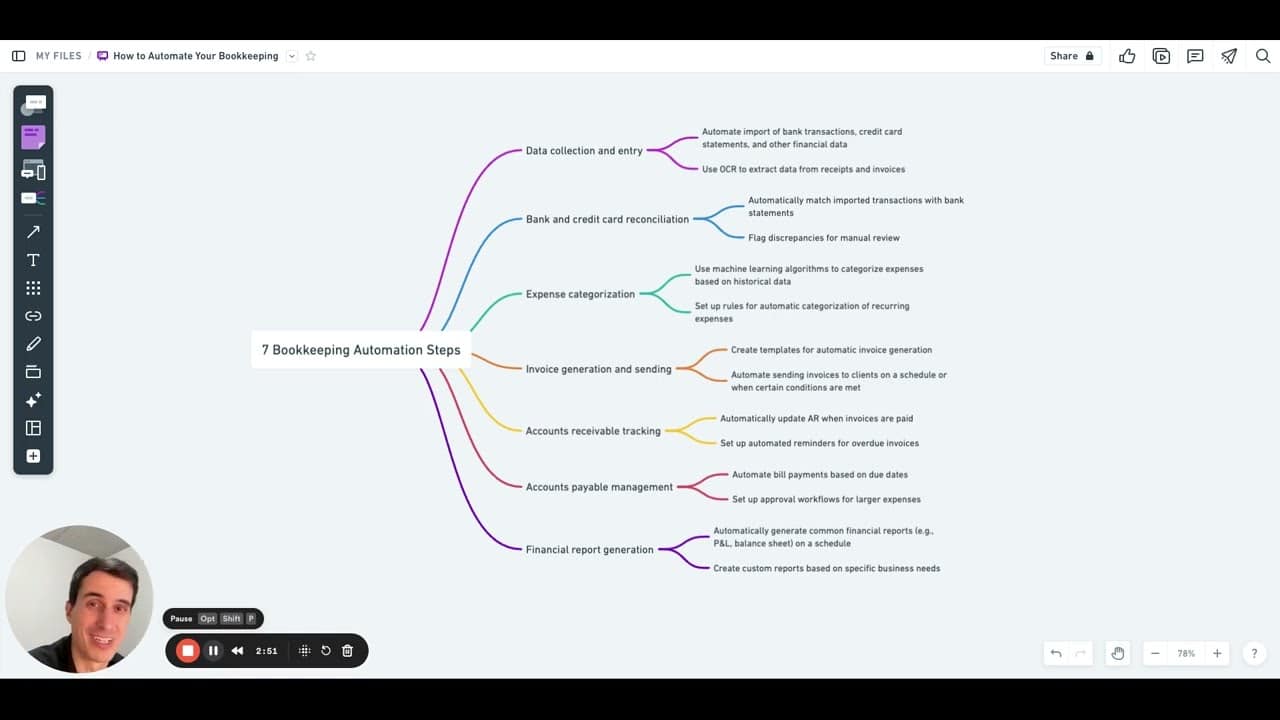Click 'Set up rules for automatic categorization' text
Viewport: 1280px width, 720px height.
pyautogui.click(x=802, y=312)
